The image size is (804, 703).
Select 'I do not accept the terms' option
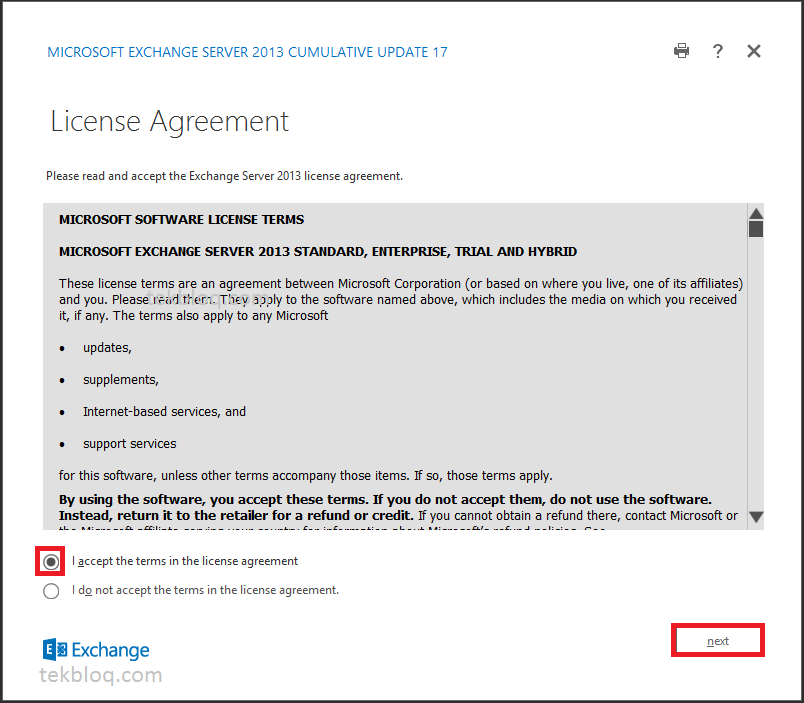[51, 591]
